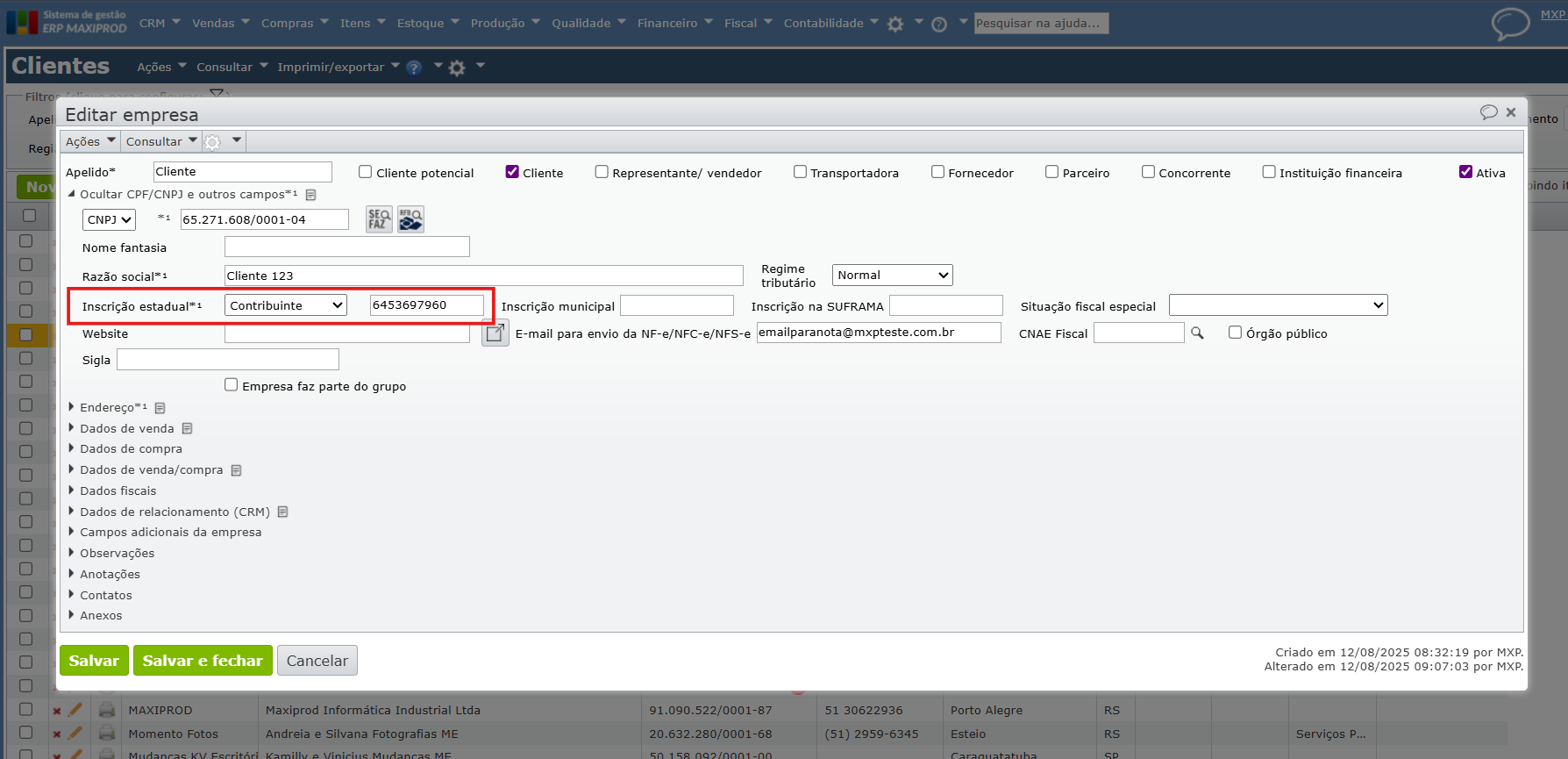Click the Salvar e fechar button
The image size is (1568, 759).
(x=203, y=661)
